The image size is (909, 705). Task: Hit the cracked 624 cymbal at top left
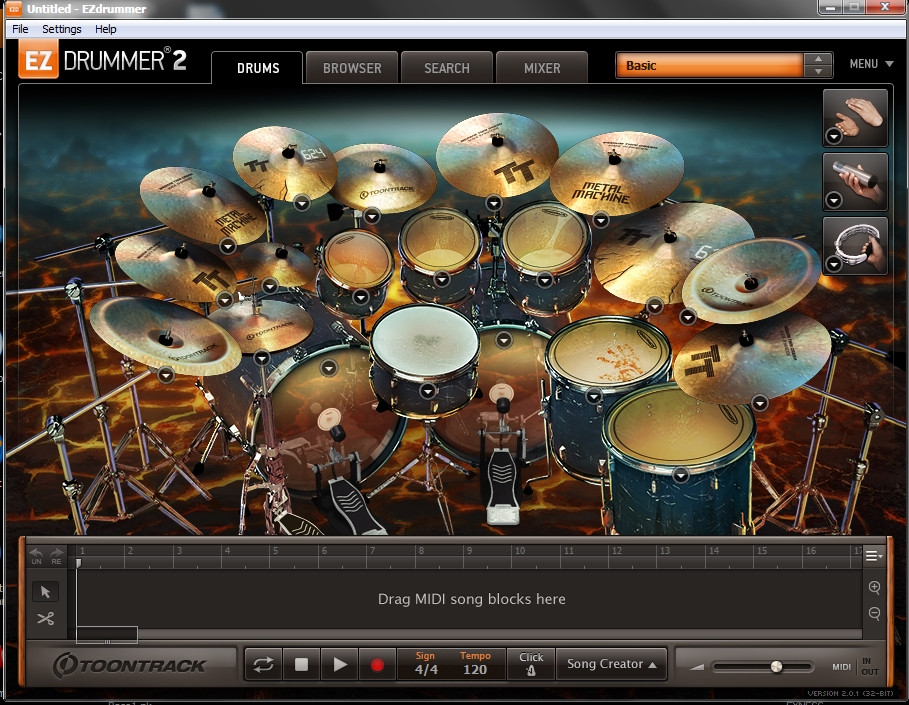coord(284,162)
